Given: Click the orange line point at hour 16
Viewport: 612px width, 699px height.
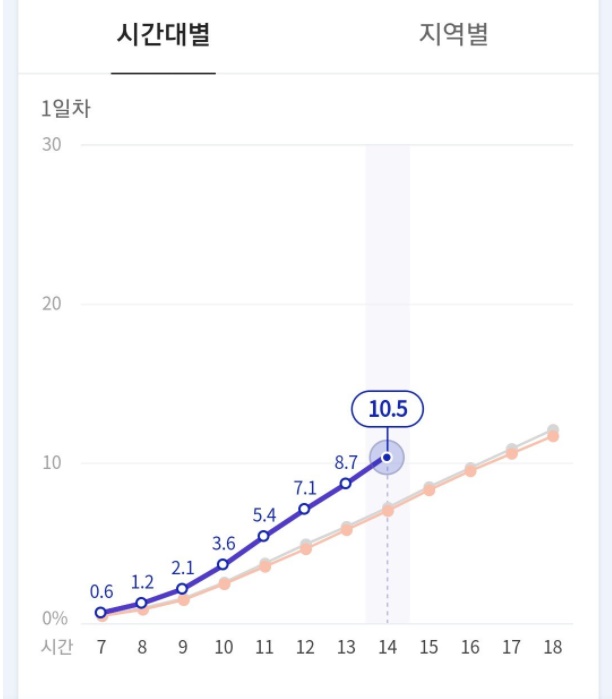Looking at the screenshot, I should (470, 470).
